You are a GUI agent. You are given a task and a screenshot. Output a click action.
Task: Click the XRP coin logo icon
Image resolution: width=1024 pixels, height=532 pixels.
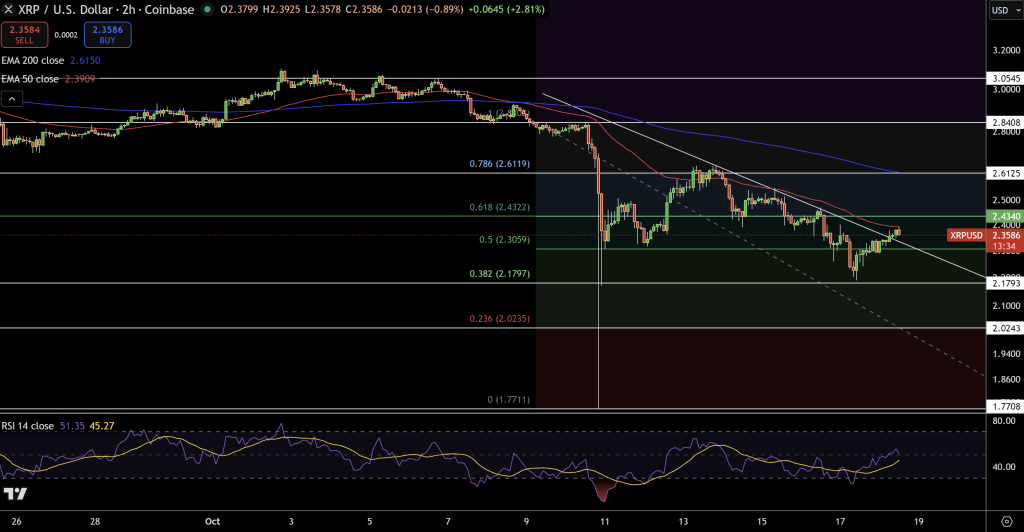pyautogui.click(x=9, y=10)
